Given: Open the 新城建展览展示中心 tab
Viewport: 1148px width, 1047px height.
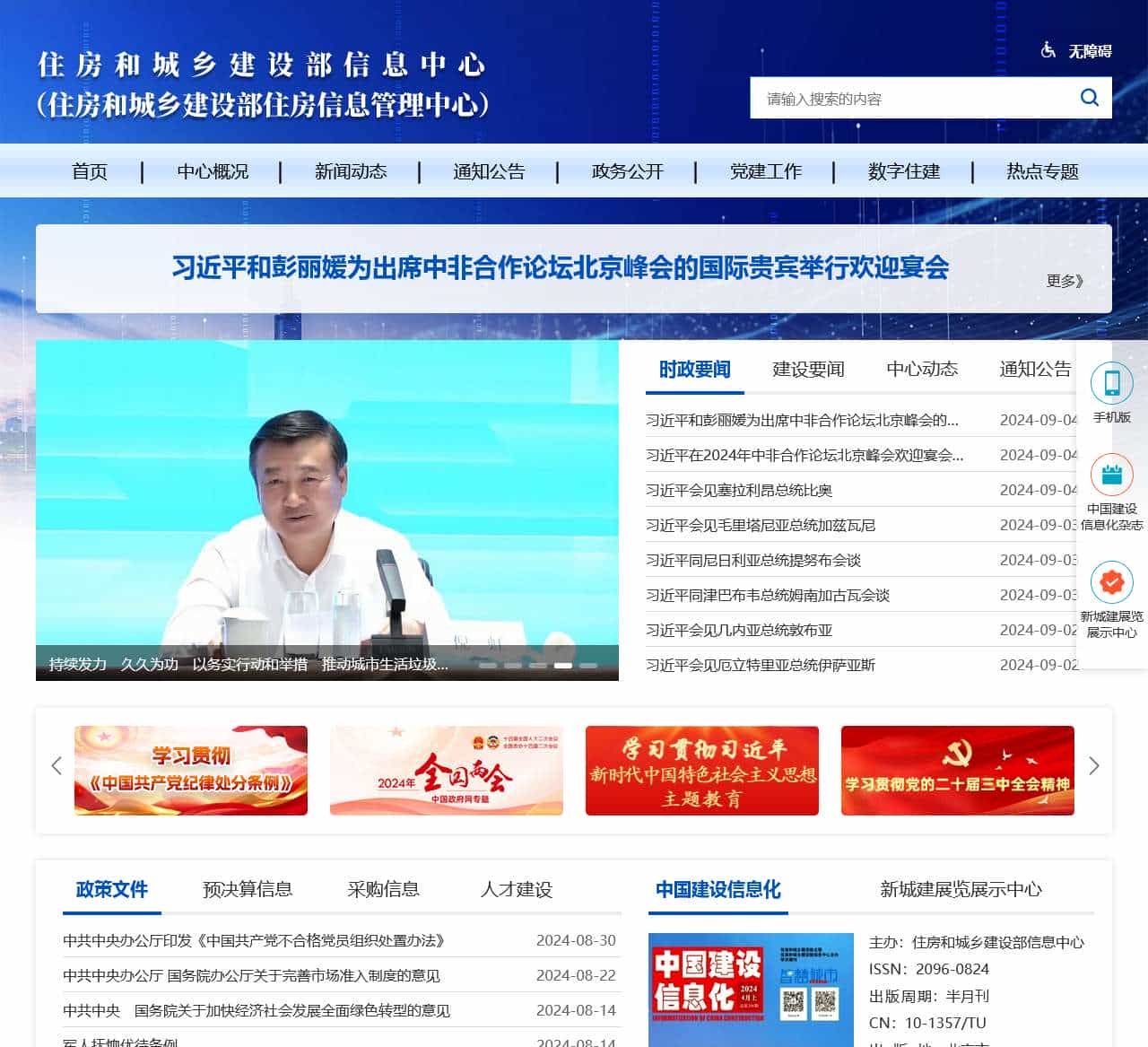Looking at the screenshot, I should [x=961, y=889].
